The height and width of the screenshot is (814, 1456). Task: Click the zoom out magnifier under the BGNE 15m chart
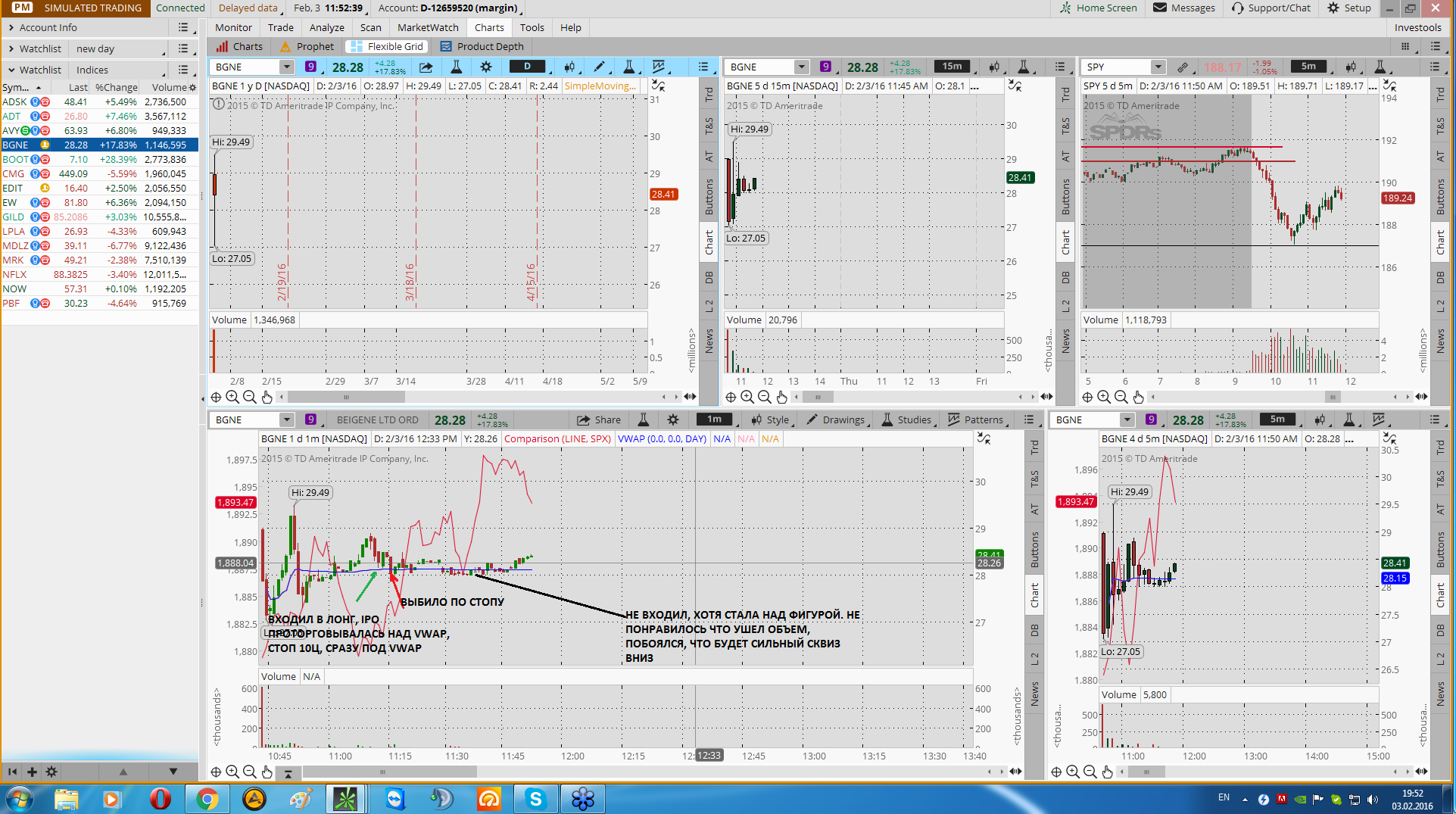pos(764,397)
